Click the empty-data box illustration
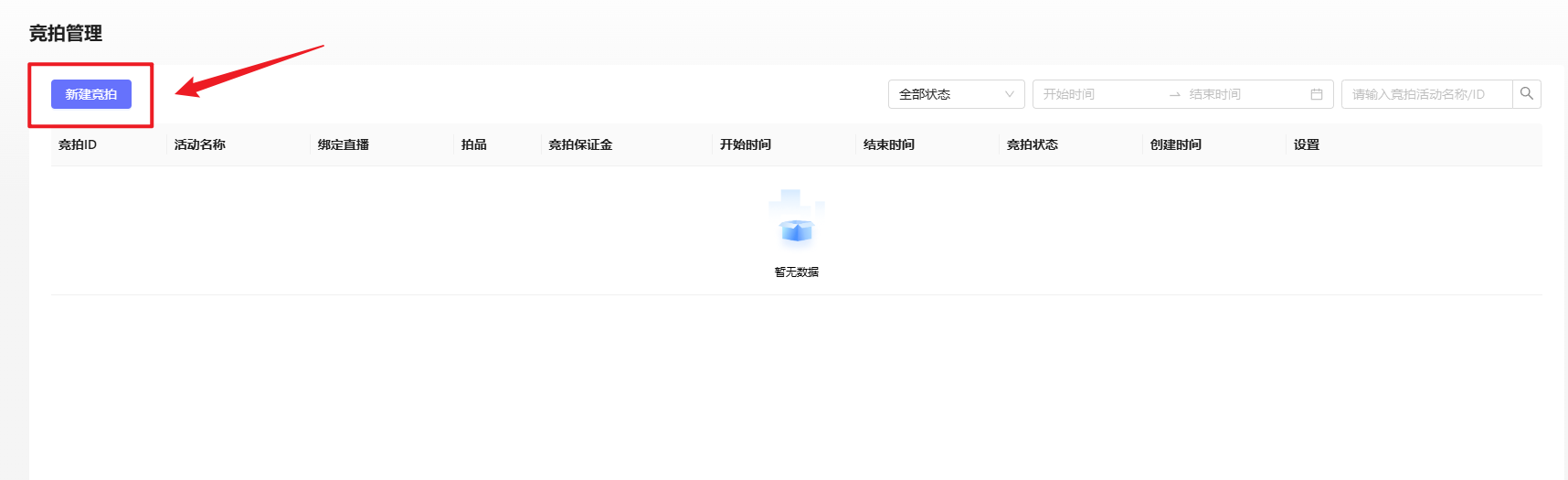The width and height of the screenshot is (1568, 480). [x=796, y=219]
